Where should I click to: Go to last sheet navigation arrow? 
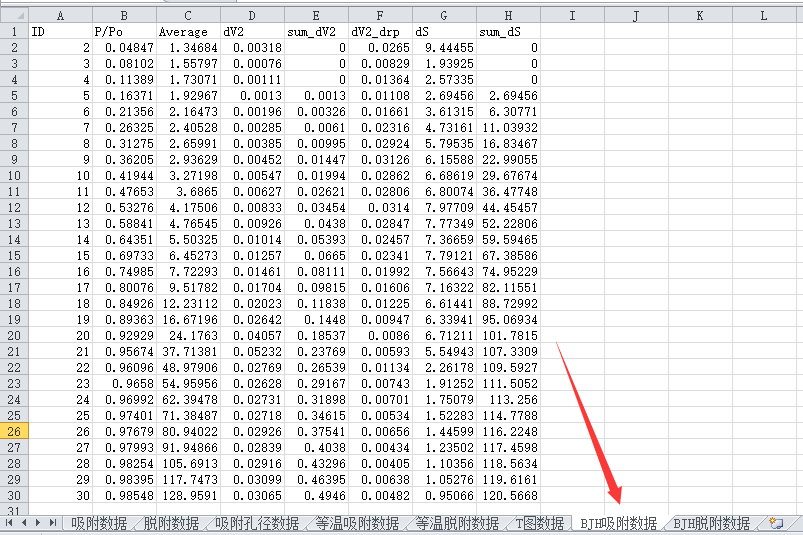click(x=52, y=523)
